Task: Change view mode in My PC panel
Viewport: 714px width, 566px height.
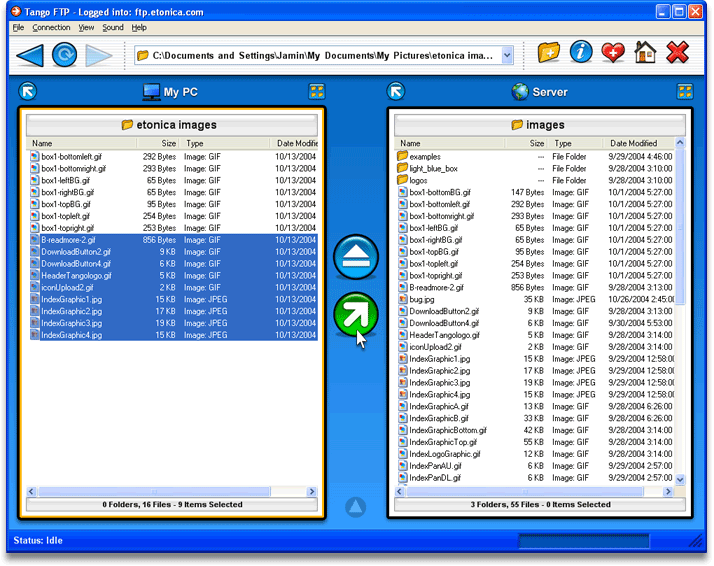Action: (x=317, y=91)
